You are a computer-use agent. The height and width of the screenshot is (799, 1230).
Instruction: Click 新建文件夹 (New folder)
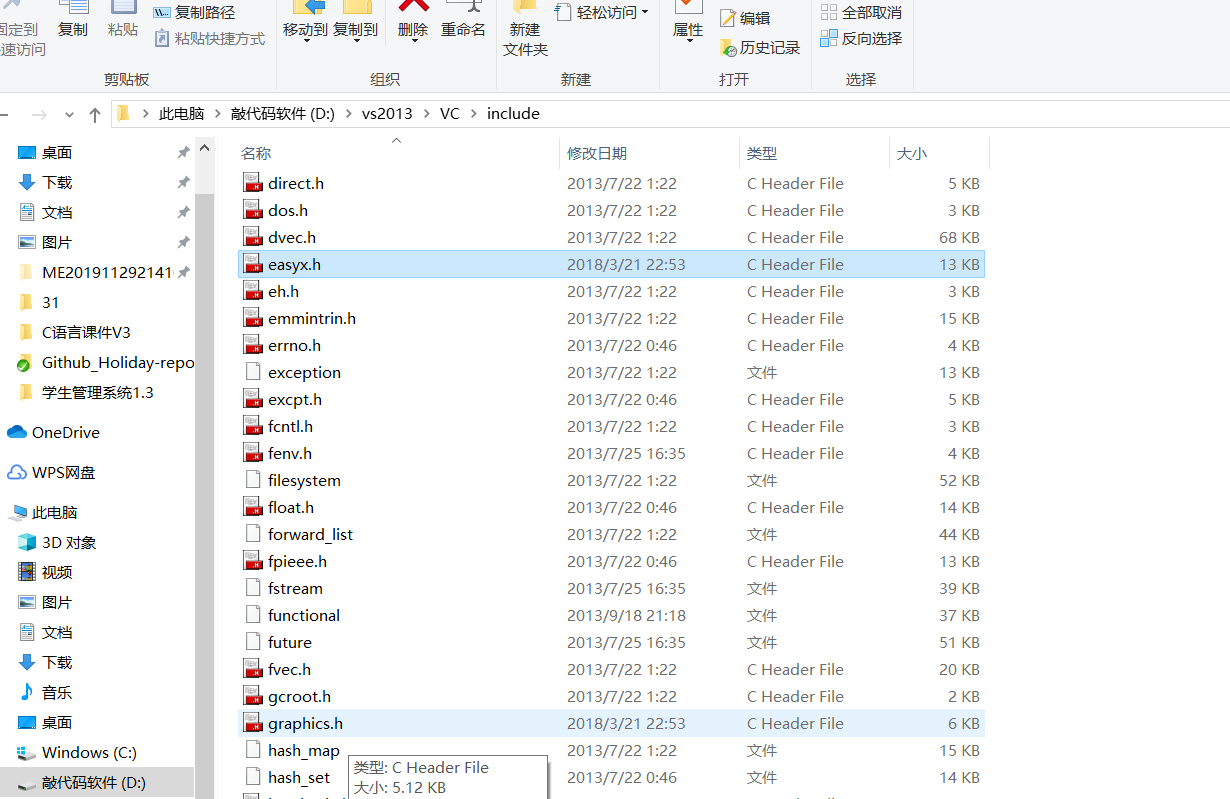click(526, 30)
